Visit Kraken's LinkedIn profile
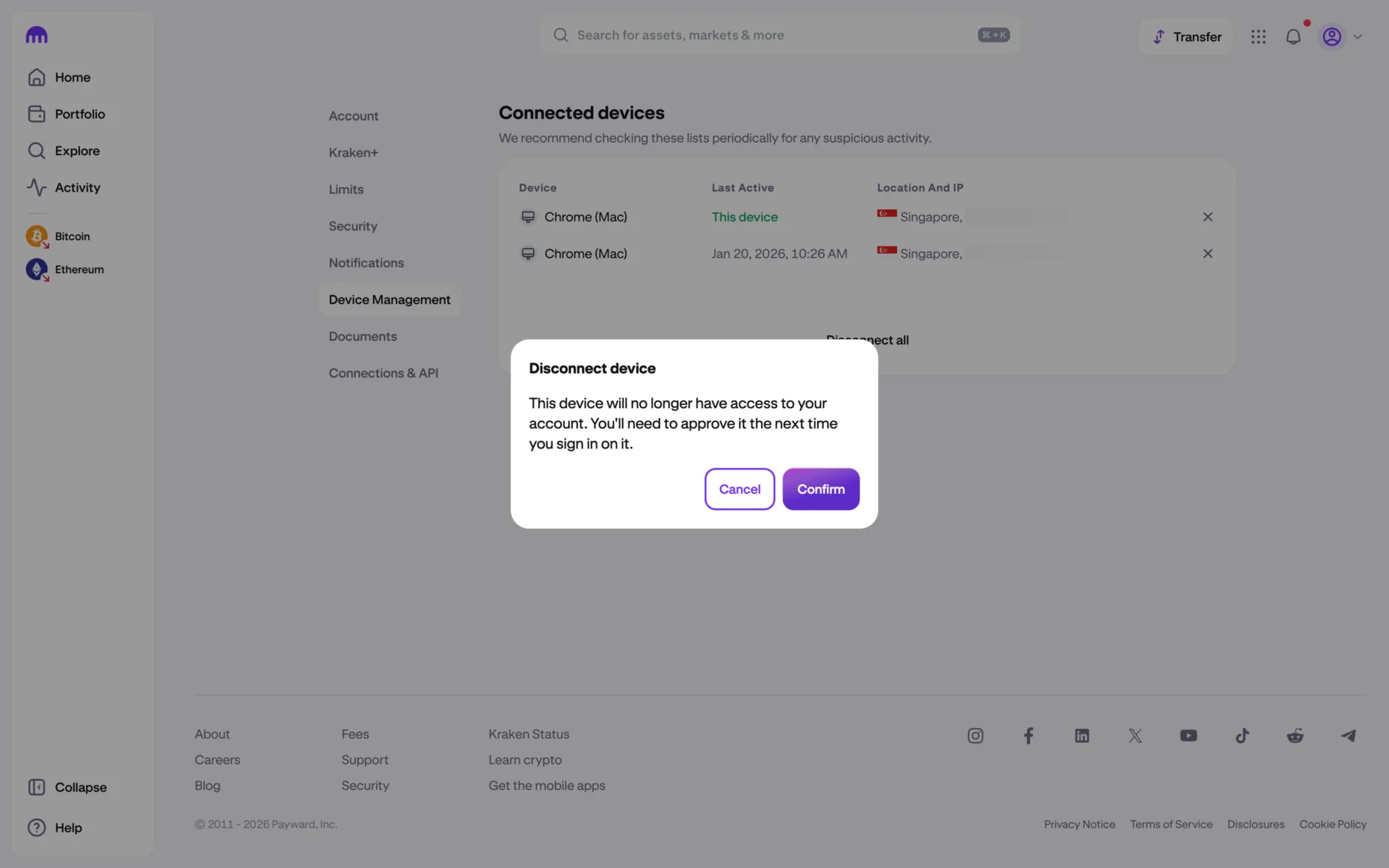 (x=1082, y=736)
